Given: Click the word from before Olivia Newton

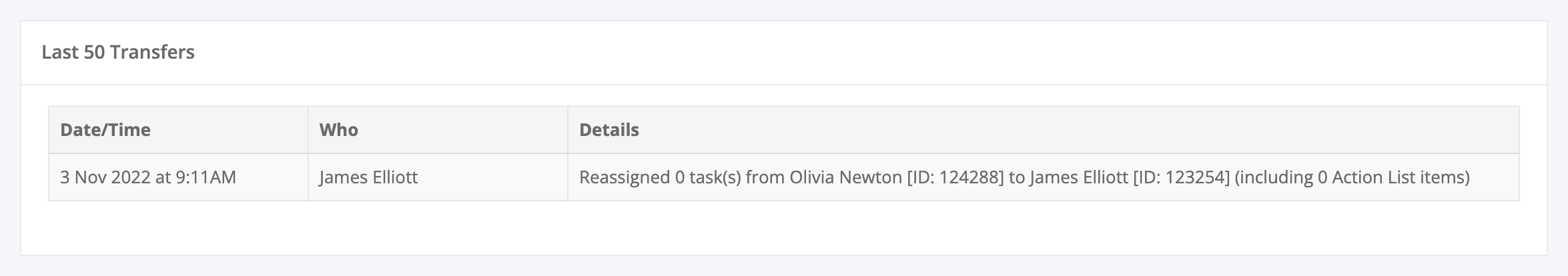Looking at the screenshot, I should tap(765, 177).
